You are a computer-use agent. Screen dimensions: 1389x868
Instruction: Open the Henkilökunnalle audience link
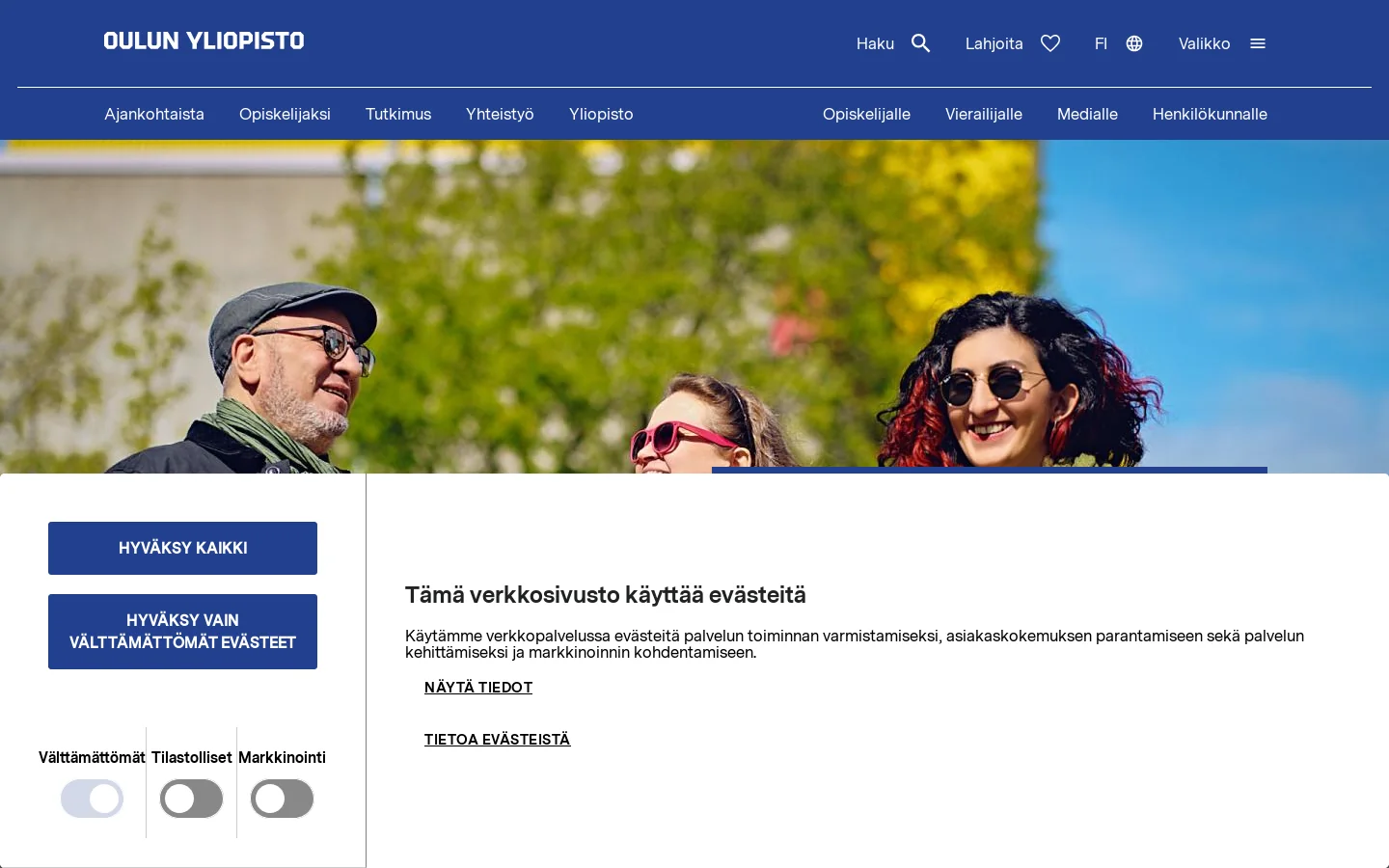point(1210,114)
